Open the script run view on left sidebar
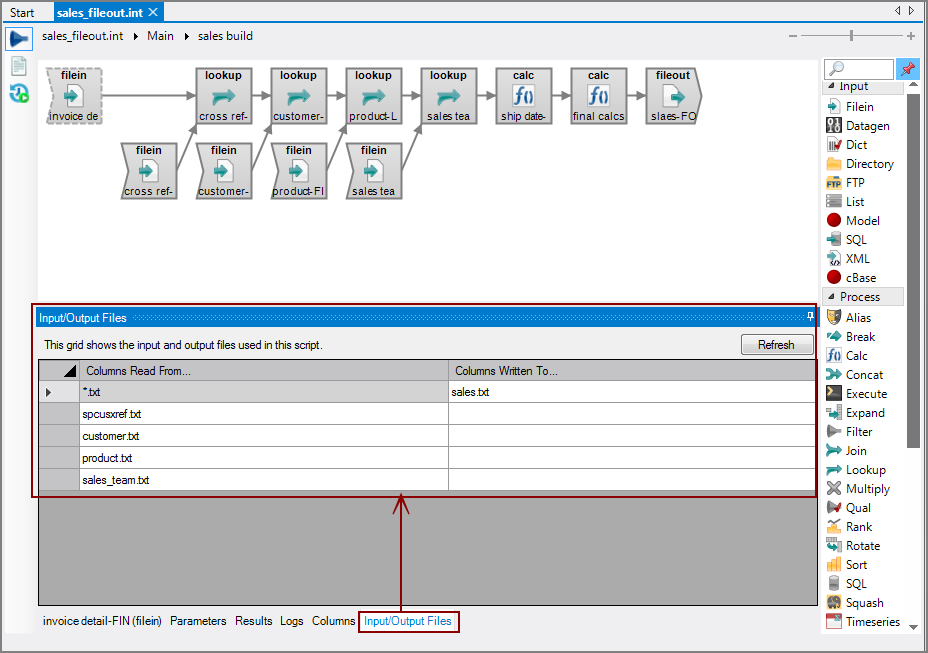The width and height of the screenshot is (928, 653). click(18, 38)
